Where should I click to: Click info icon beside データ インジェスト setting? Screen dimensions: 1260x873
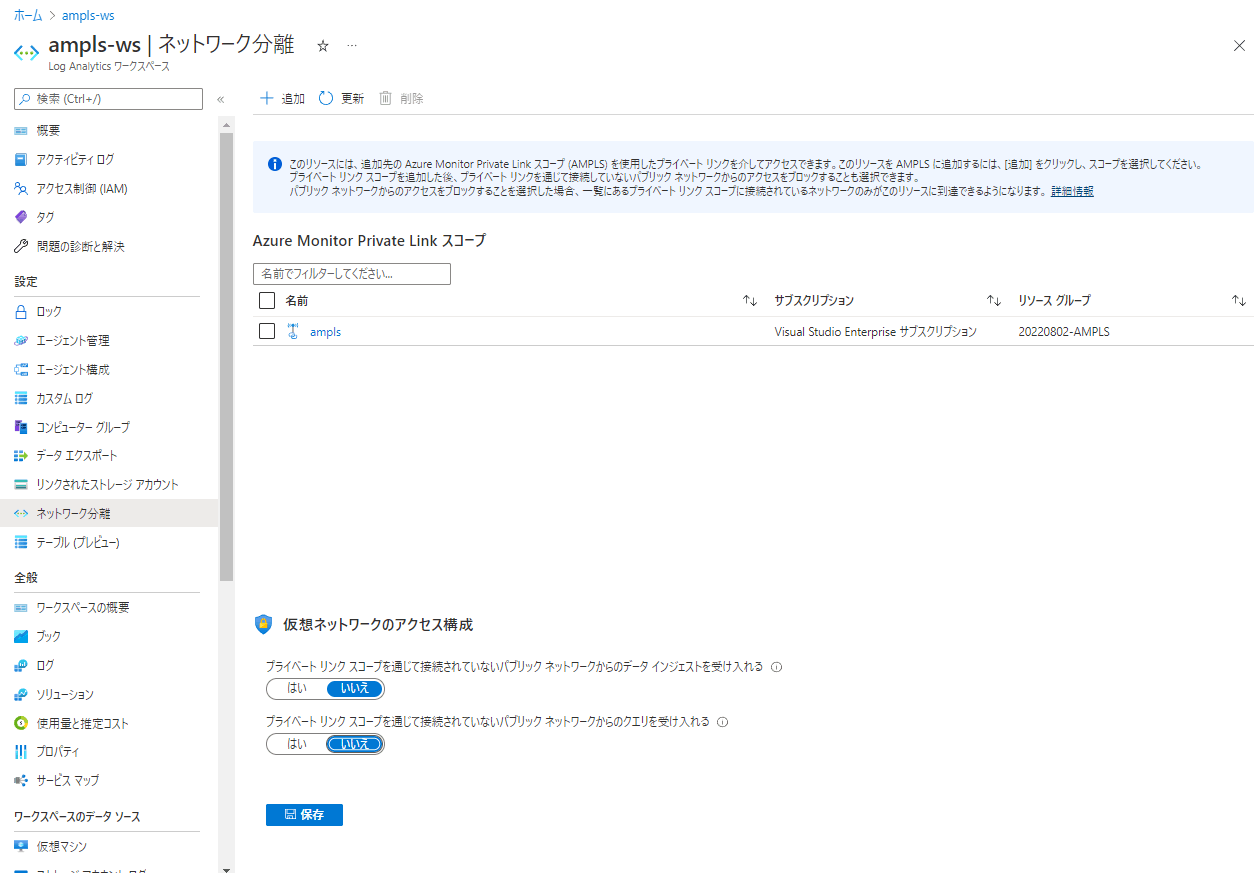[776, 667]
